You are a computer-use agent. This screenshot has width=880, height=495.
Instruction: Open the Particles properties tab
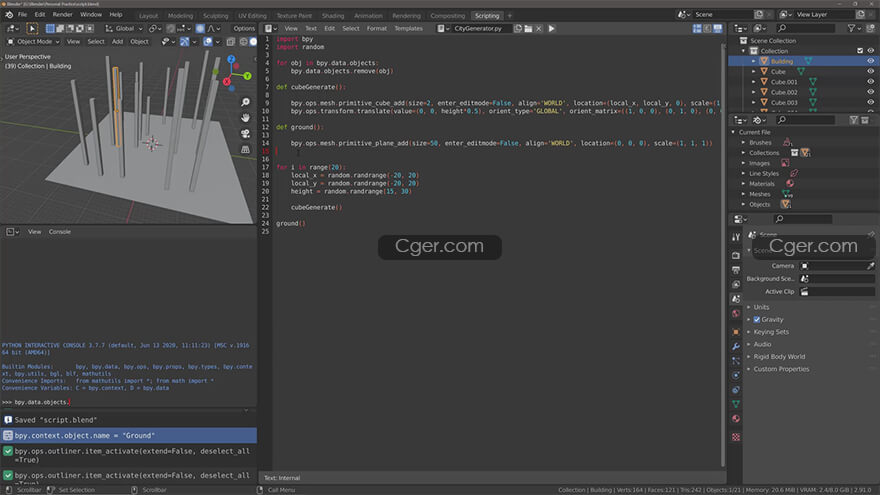(736, 361)
